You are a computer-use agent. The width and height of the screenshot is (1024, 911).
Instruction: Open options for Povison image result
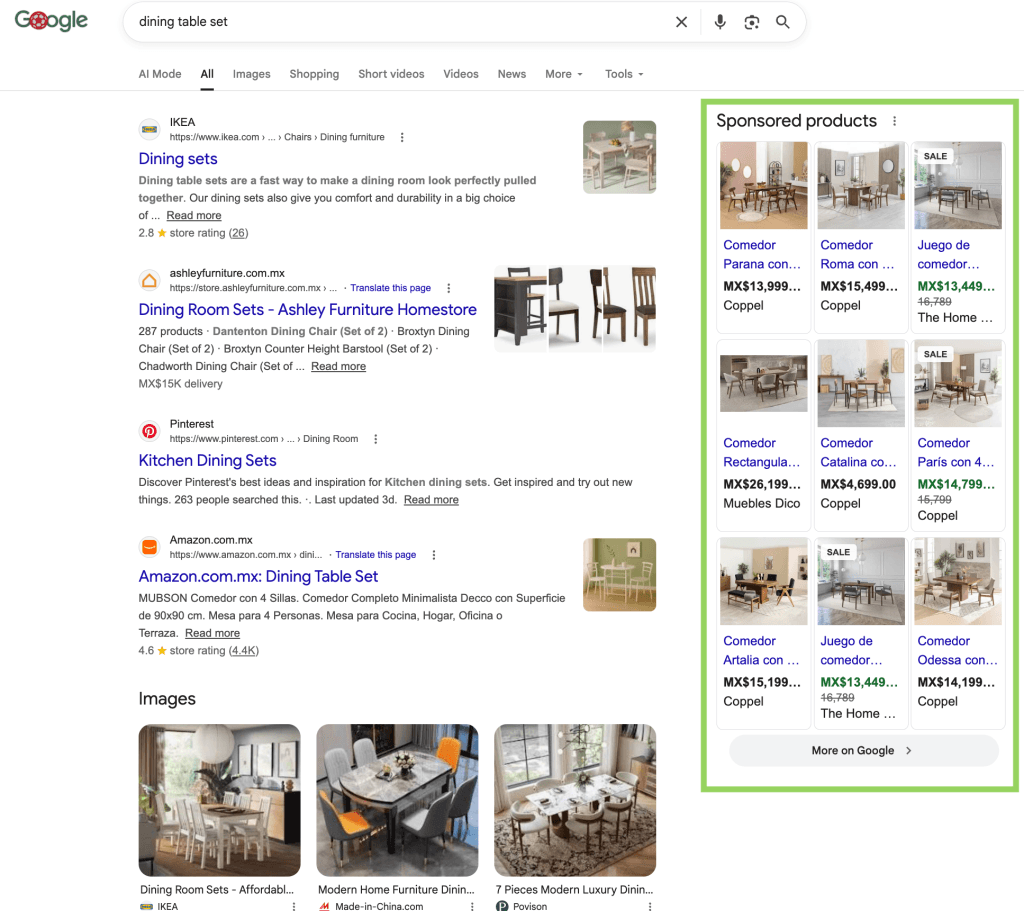650,906
